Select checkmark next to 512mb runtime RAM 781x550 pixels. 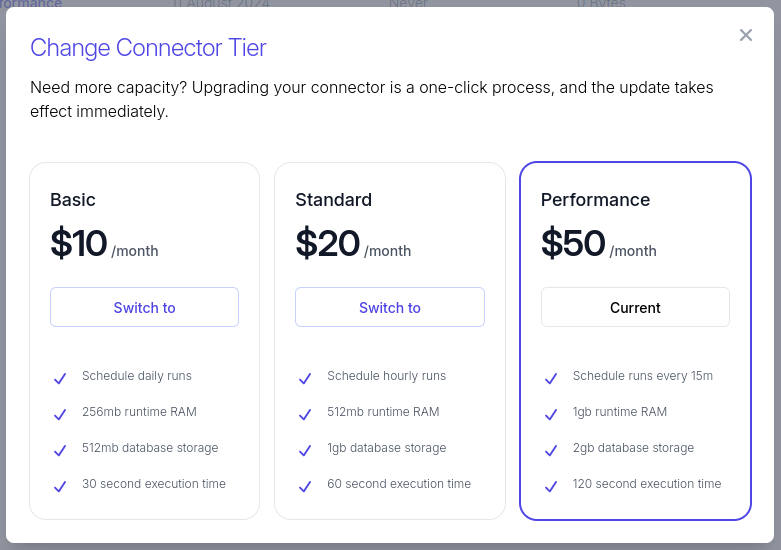pos(305,414)
